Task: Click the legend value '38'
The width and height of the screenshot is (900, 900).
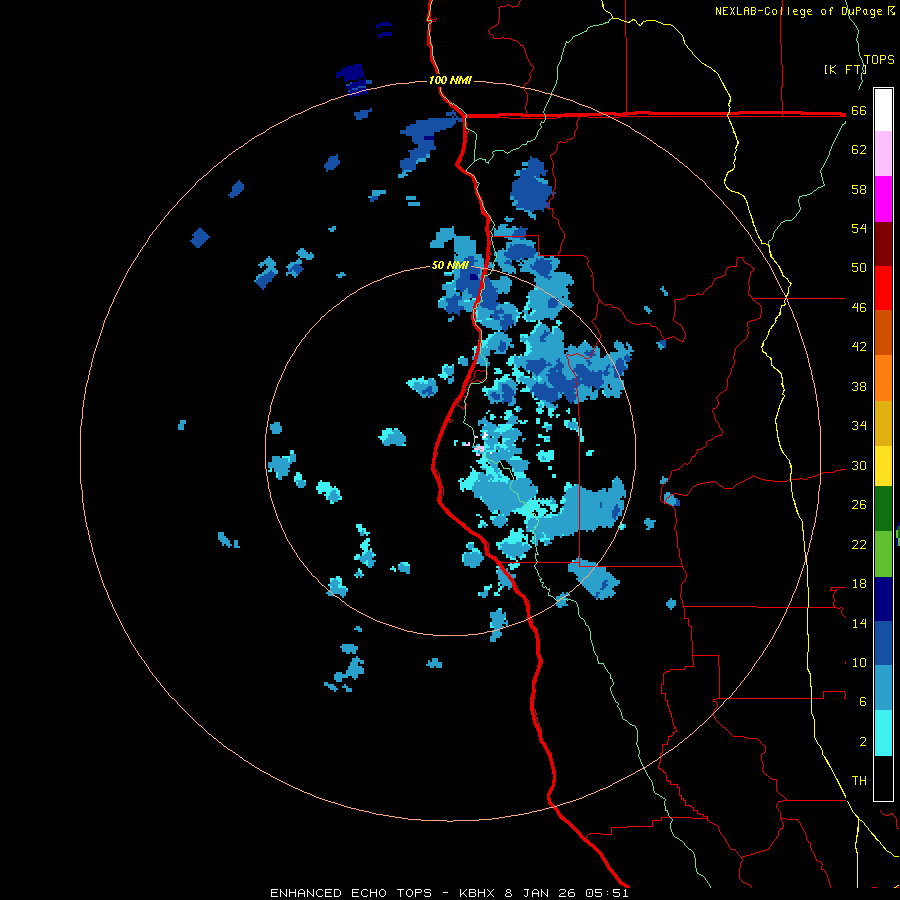Action: coord(859,387)
